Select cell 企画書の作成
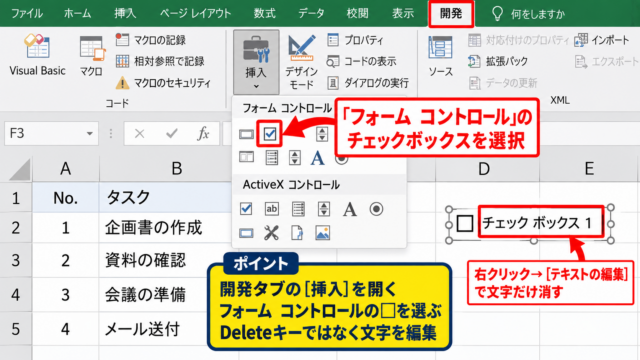 (165, 227)
